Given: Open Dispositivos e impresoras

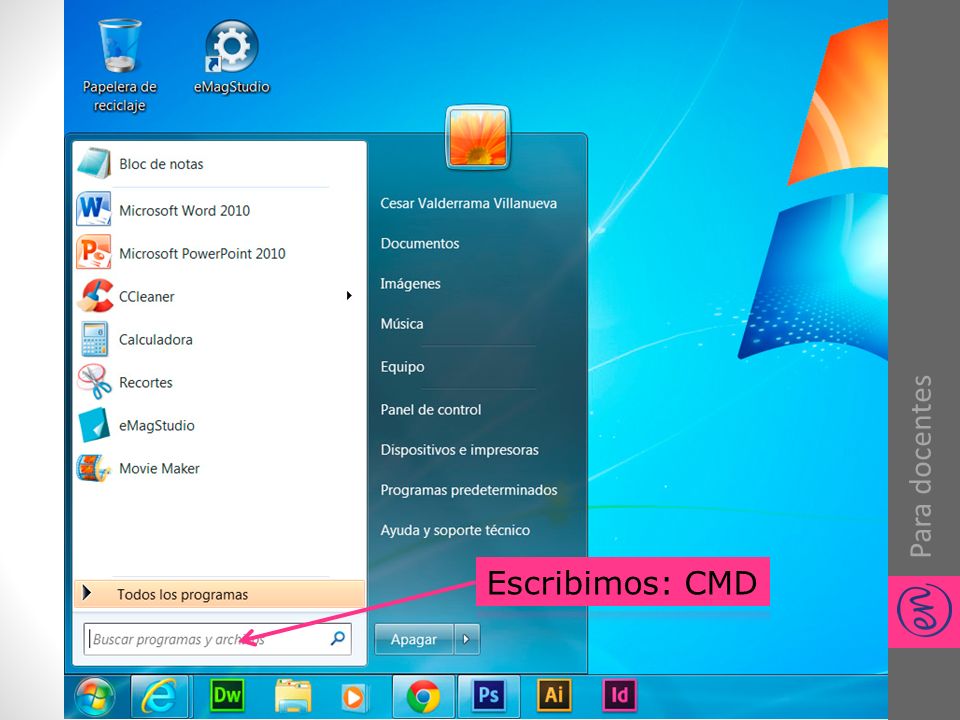Looking at the screenshot, I should click(x=459, y=449).
